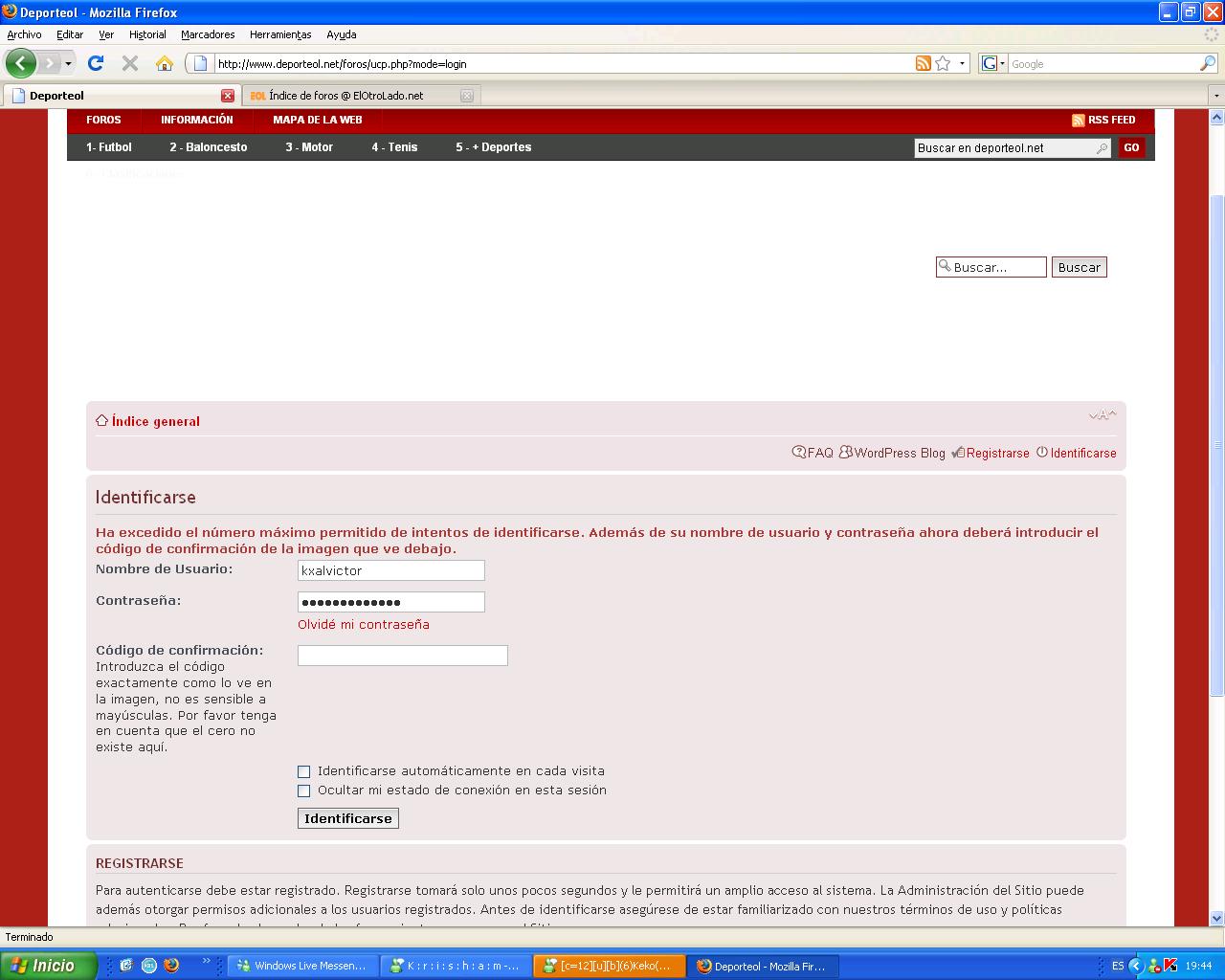
Task: Click the Firefox reload page icon
Action: 95,63
